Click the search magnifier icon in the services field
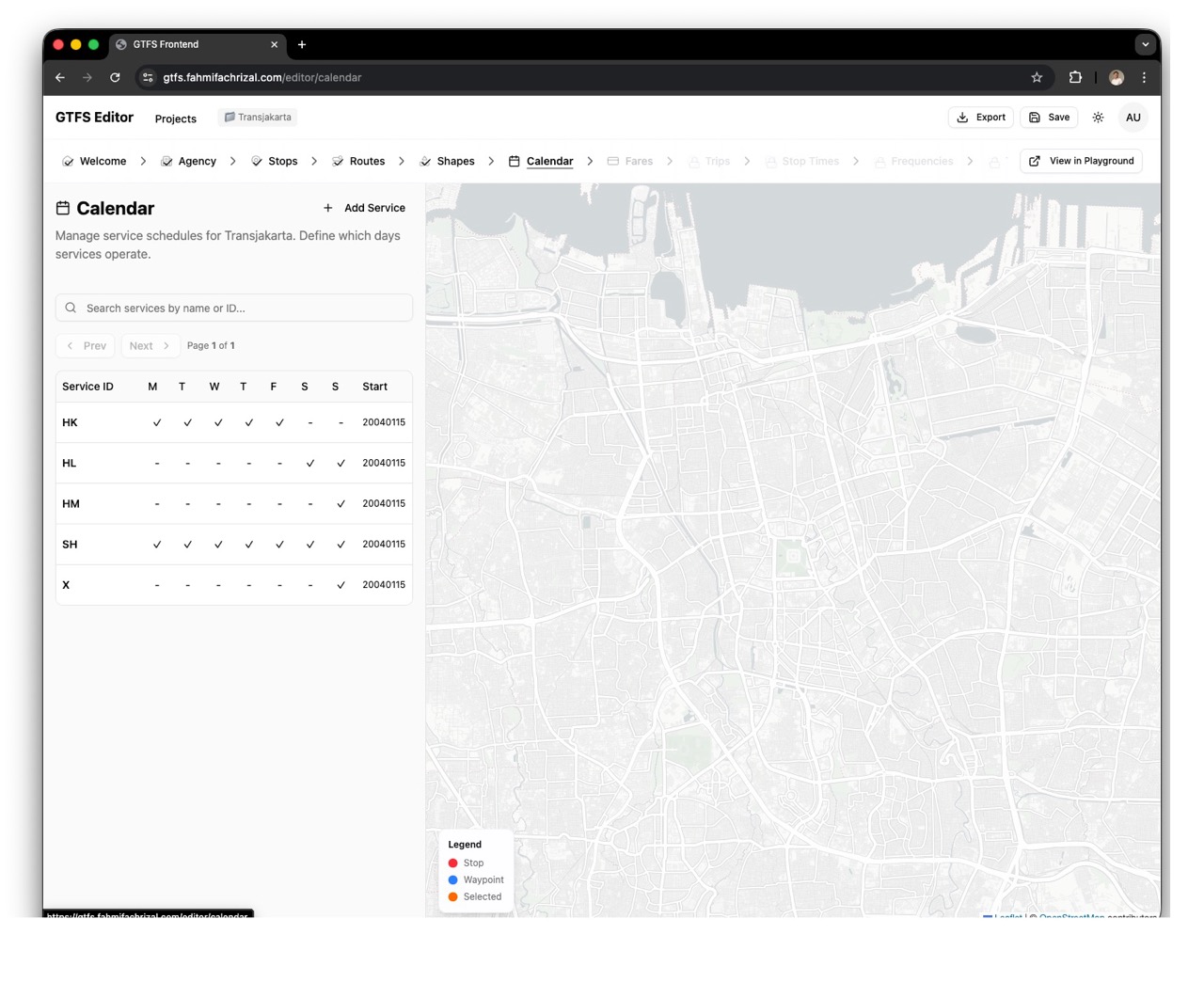 click(71, 309)
